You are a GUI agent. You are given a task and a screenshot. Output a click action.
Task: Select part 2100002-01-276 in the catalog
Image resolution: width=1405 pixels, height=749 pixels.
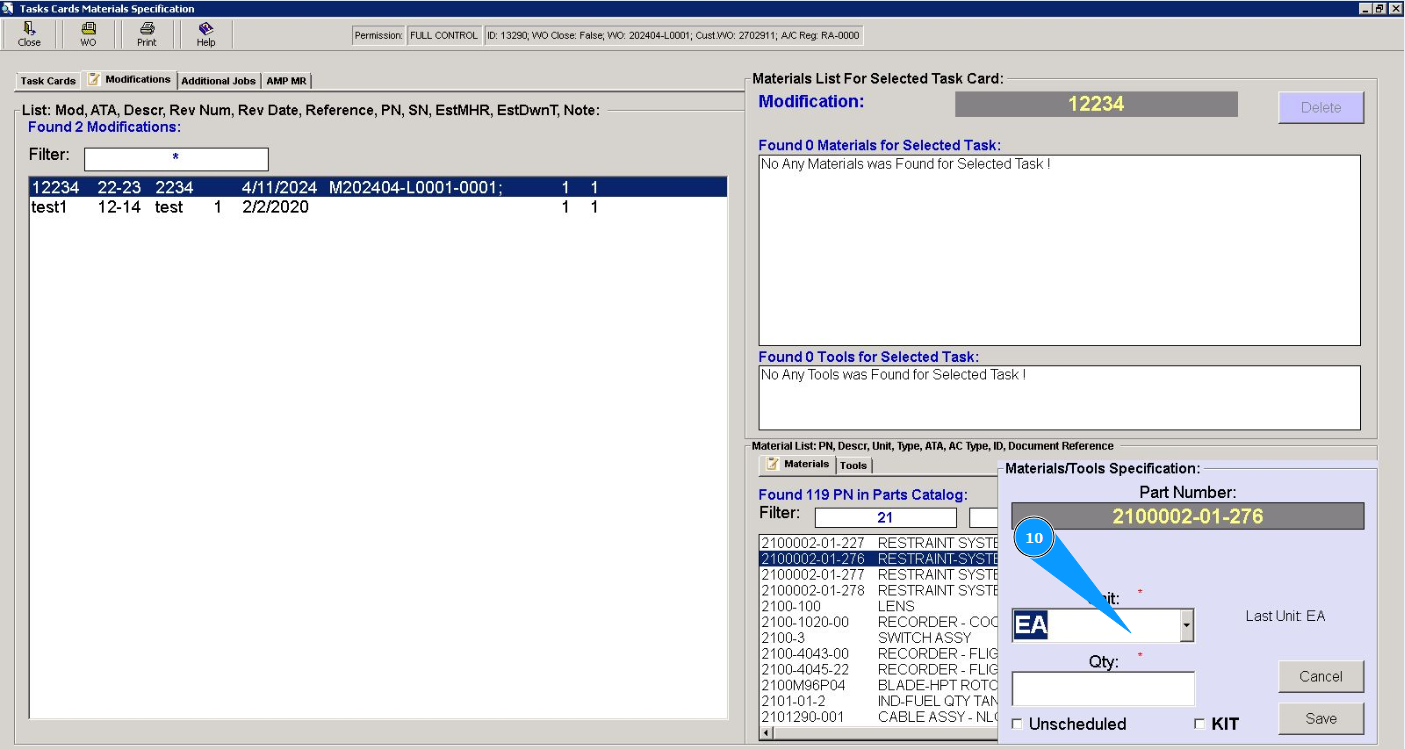coord(879,559)
